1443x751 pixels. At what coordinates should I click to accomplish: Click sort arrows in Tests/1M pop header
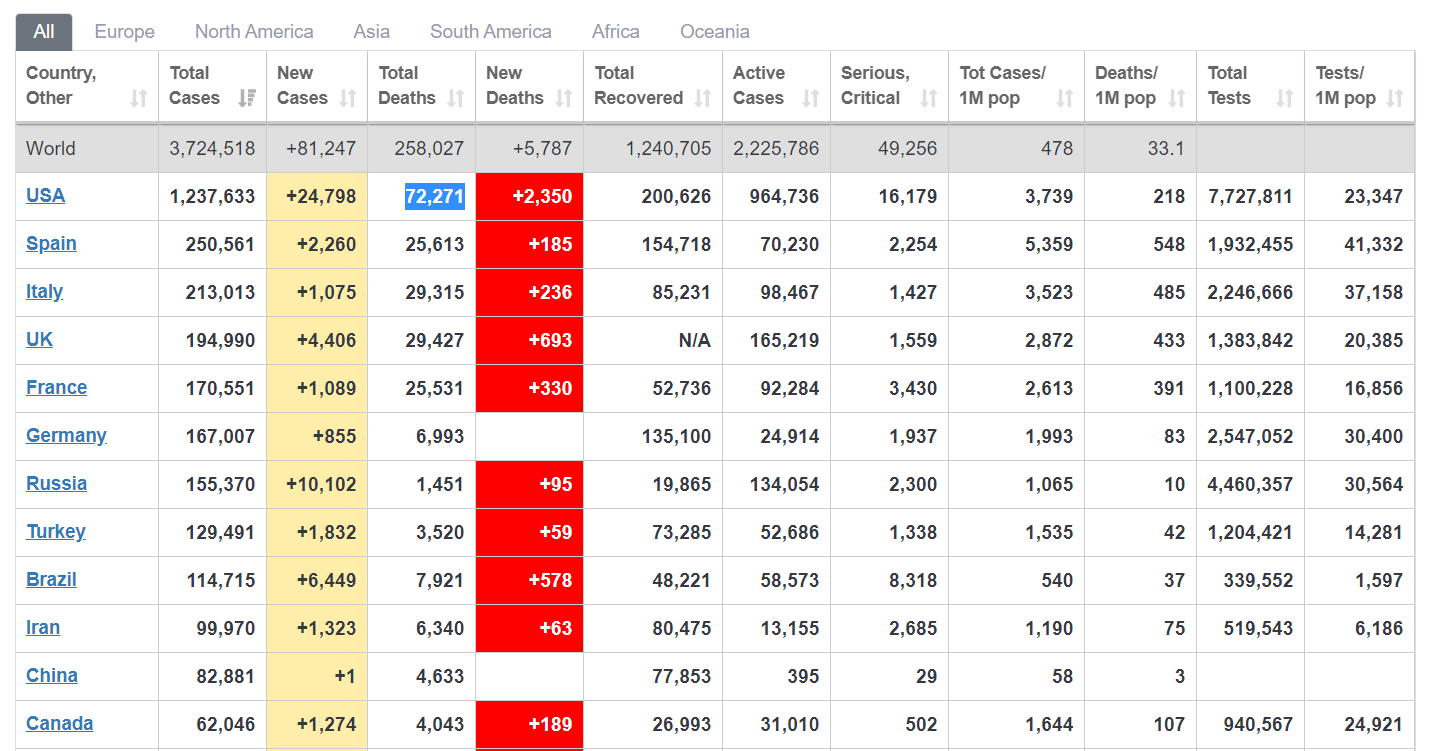pos(1395,98)
